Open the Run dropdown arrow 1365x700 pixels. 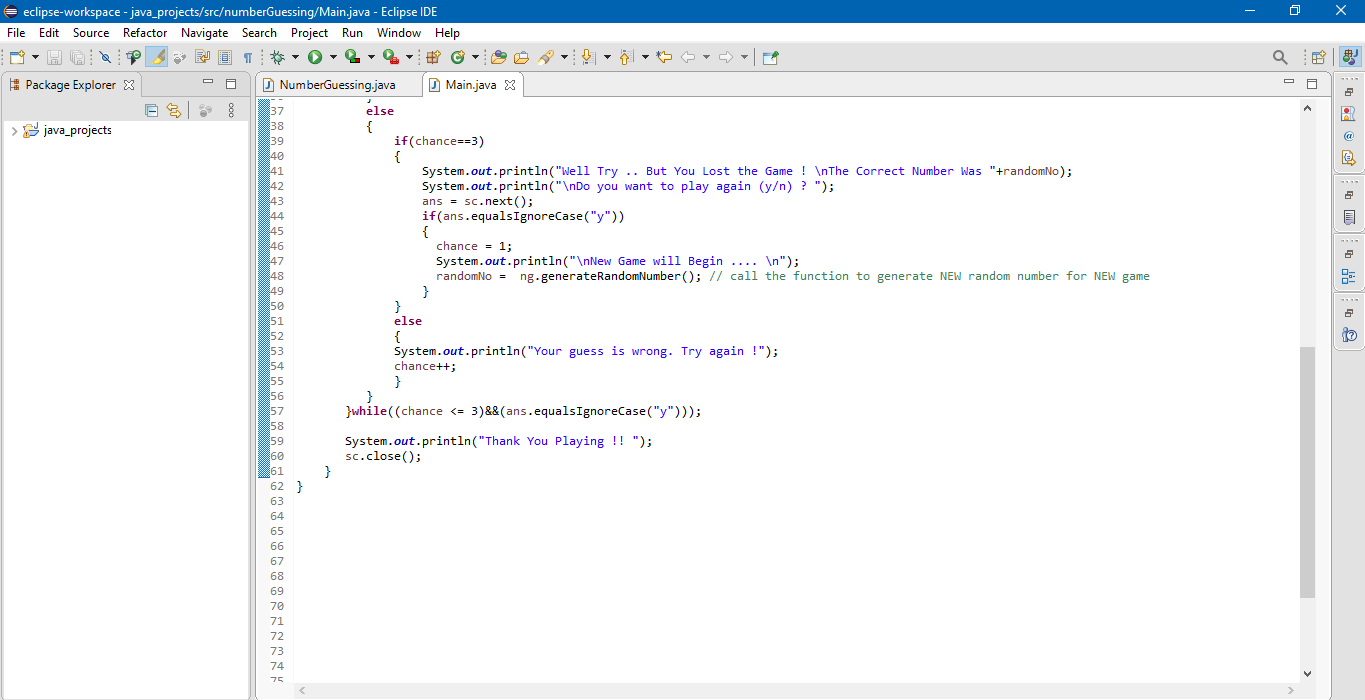point(332,57)
